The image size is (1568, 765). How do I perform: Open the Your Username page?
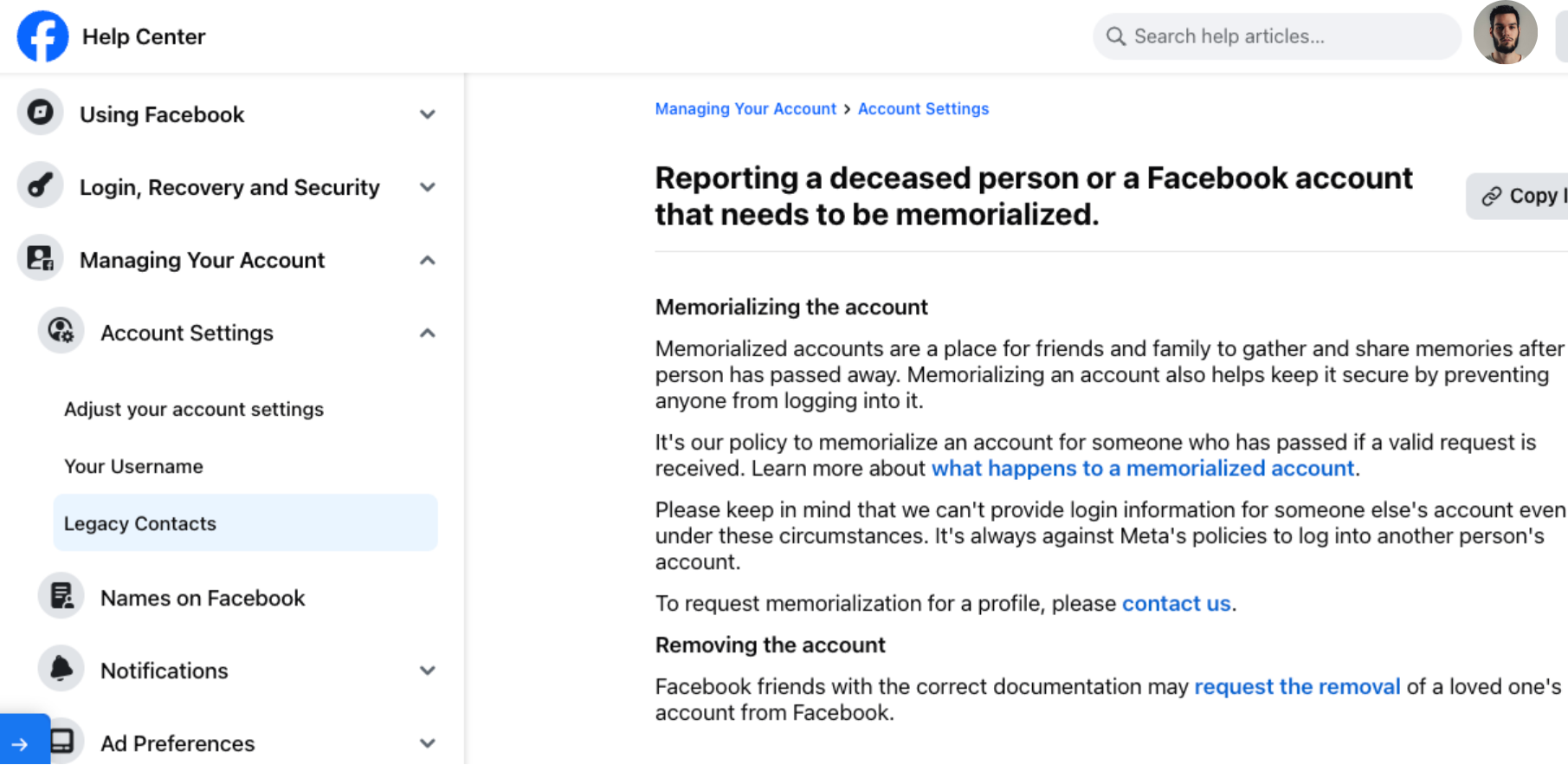tap(133, 466)
